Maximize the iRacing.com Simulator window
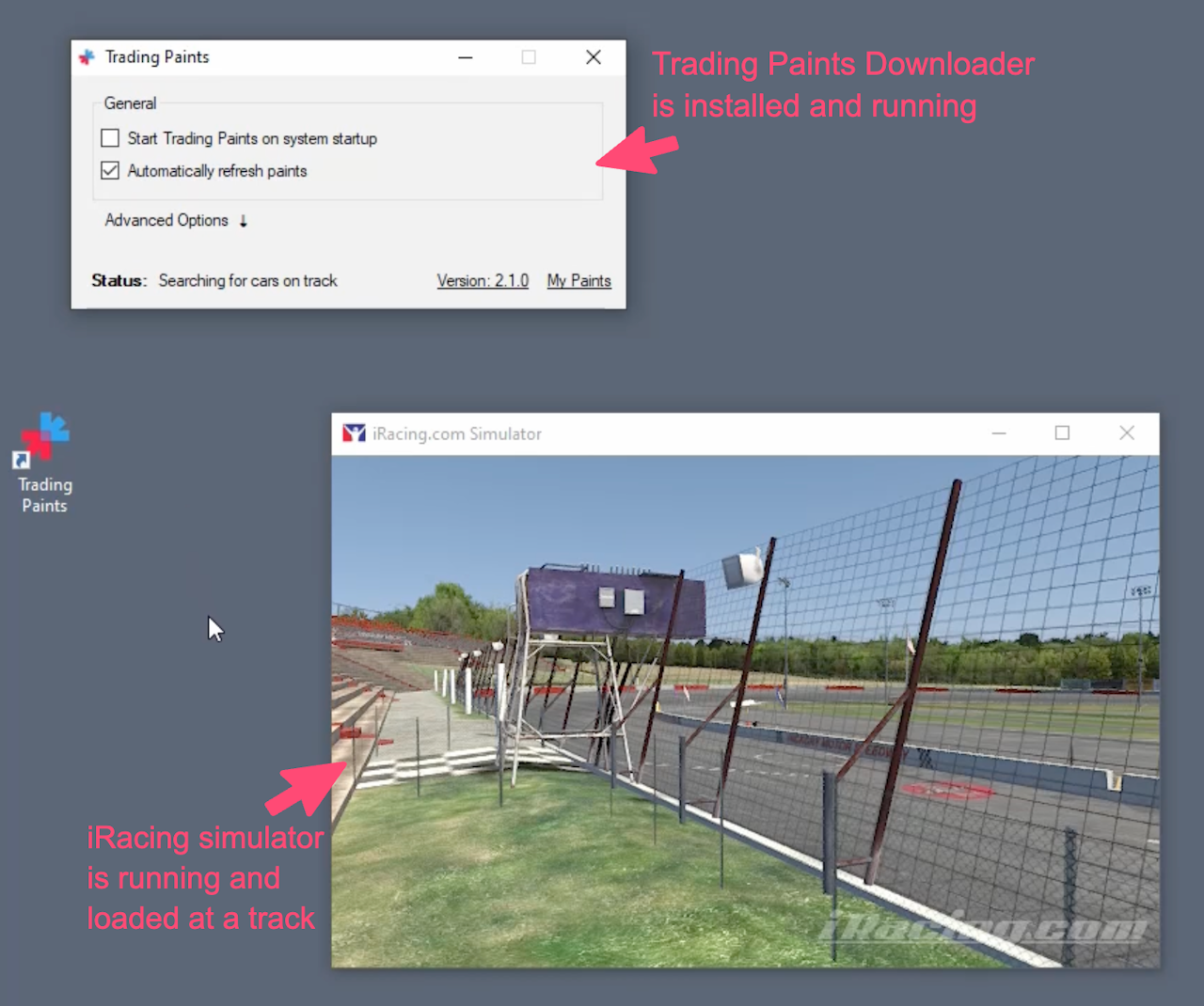The height and width of the screenshot is (1006, 1204). tap(1063, 433)
